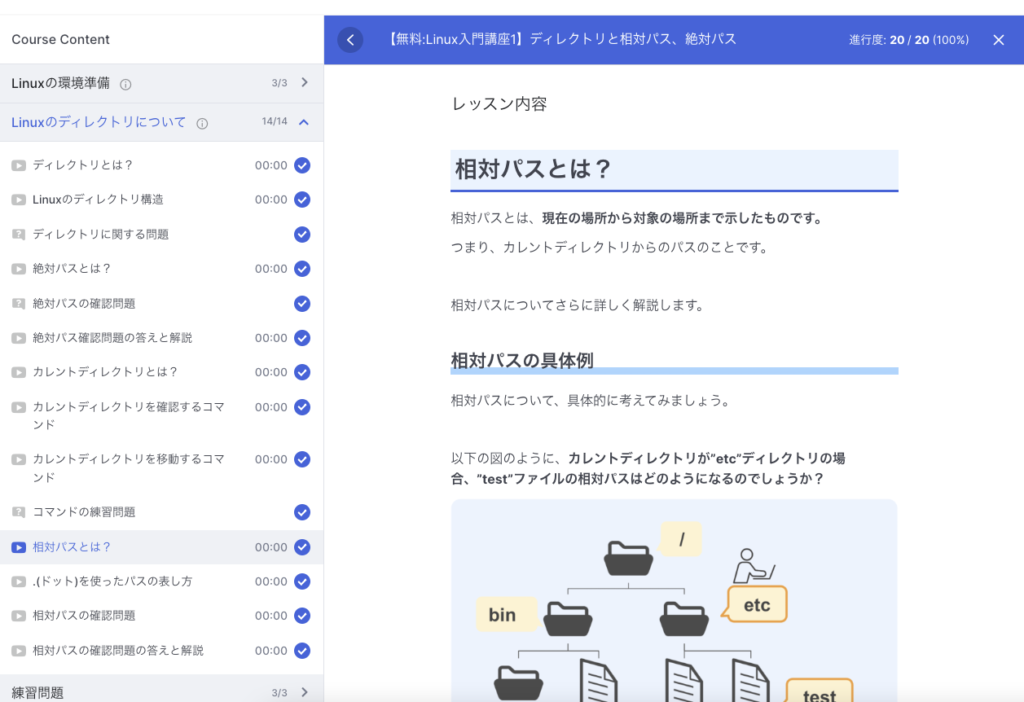The height and width of the screenshot is (702, 1024).
Task: Open lesson 絶対パス確認問題の答えと解説
Action: 112,338
